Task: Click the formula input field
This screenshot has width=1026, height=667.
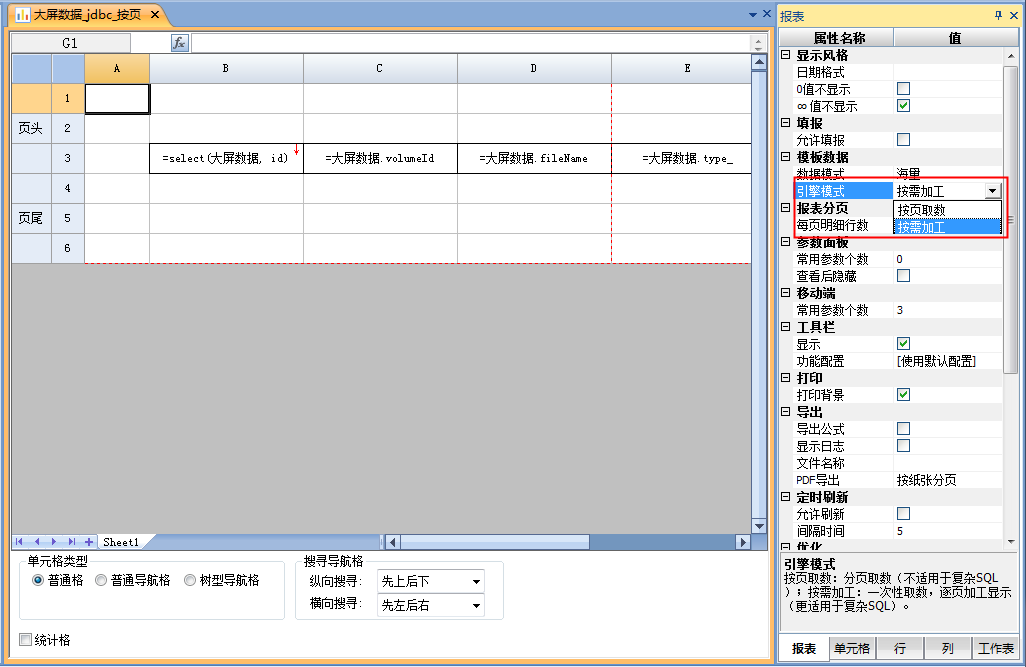Action: [x=470, y=43]
